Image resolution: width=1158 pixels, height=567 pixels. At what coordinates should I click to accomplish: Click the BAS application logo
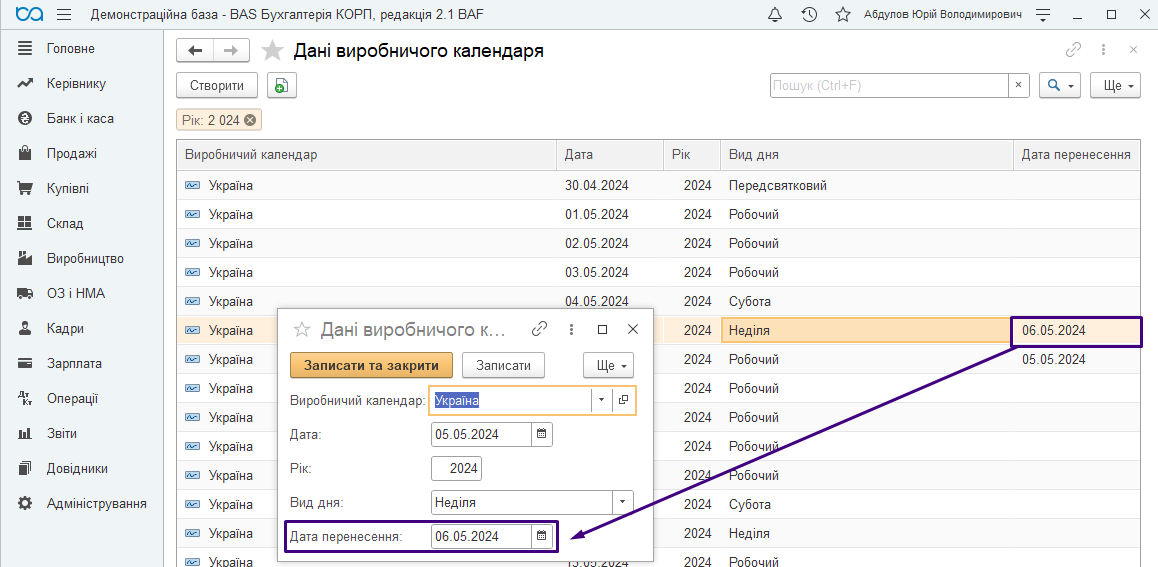[x=30, y=15]
